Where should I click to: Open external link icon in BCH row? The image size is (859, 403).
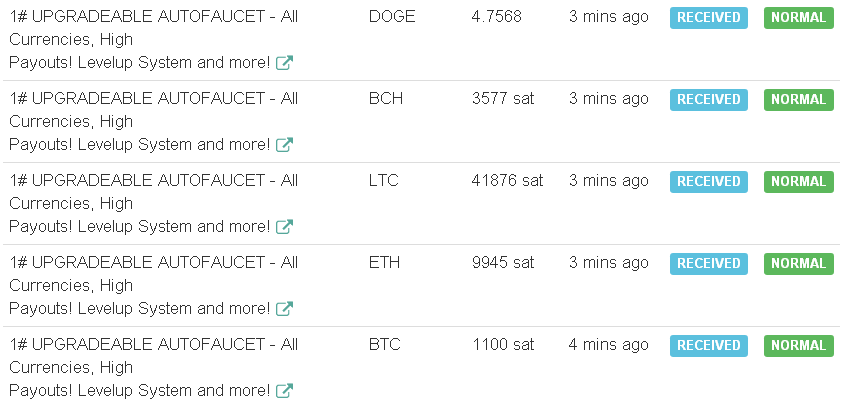[284, 145]
